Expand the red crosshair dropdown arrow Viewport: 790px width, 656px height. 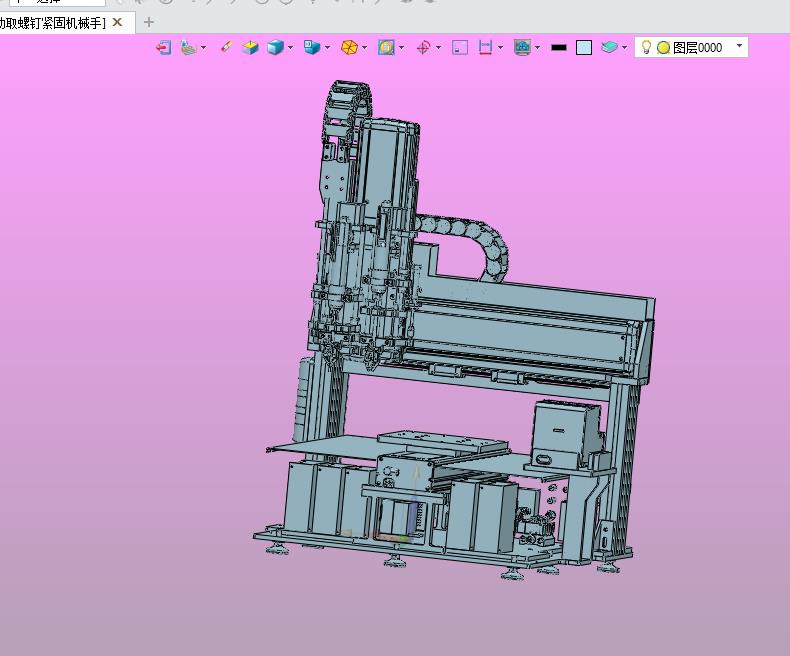pos(438,47)
